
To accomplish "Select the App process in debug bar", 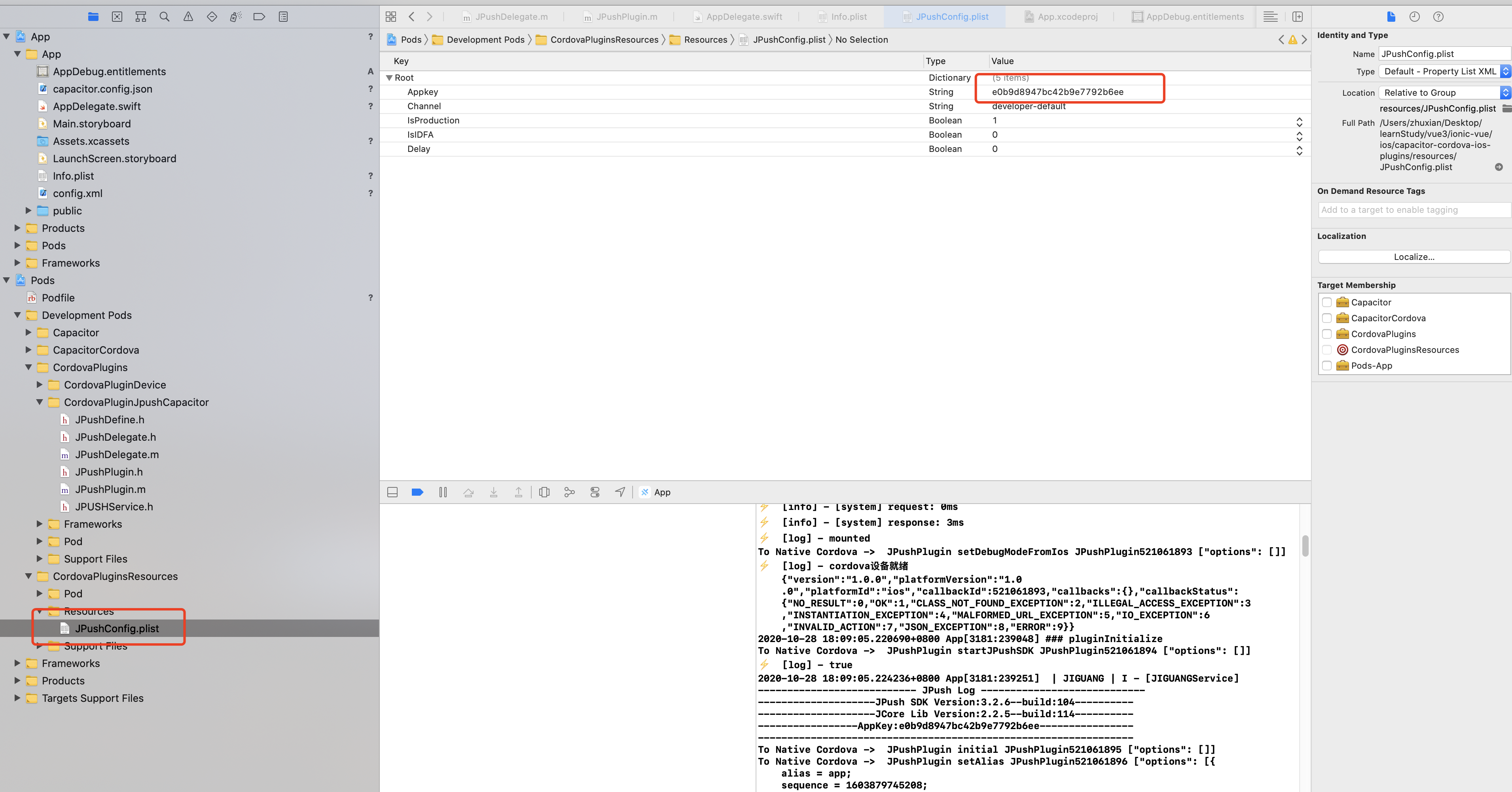I will pos(656,492).
